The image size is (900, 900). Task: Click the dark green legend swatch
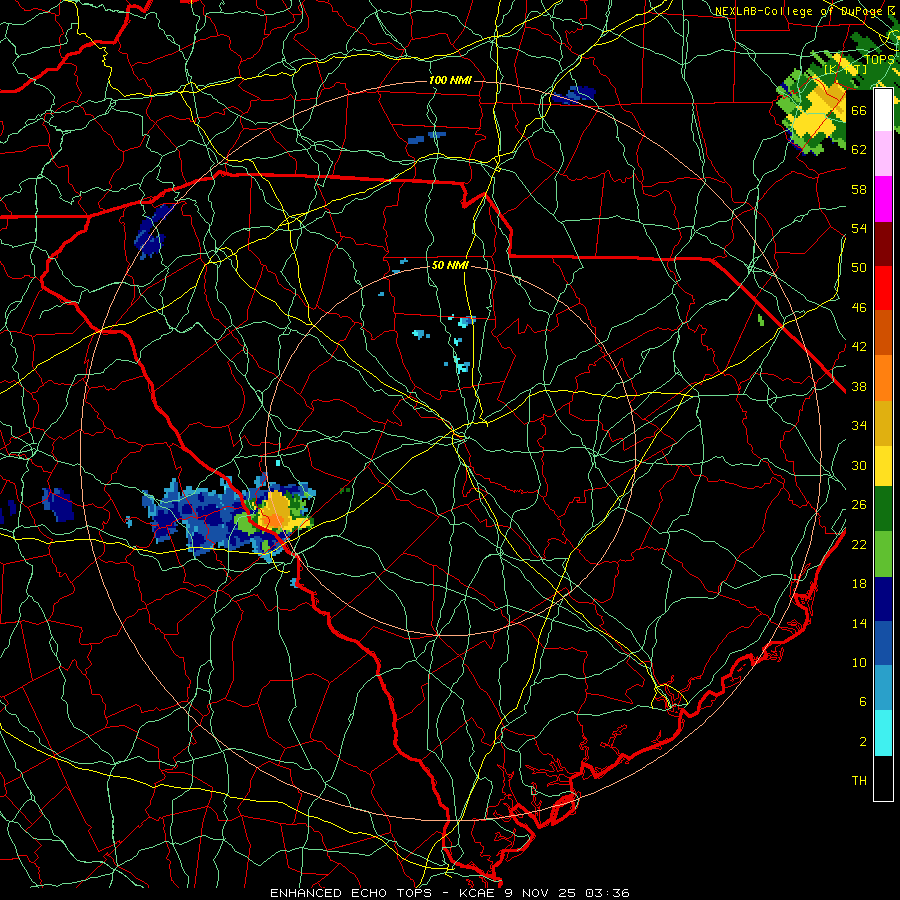click(883, 509)
